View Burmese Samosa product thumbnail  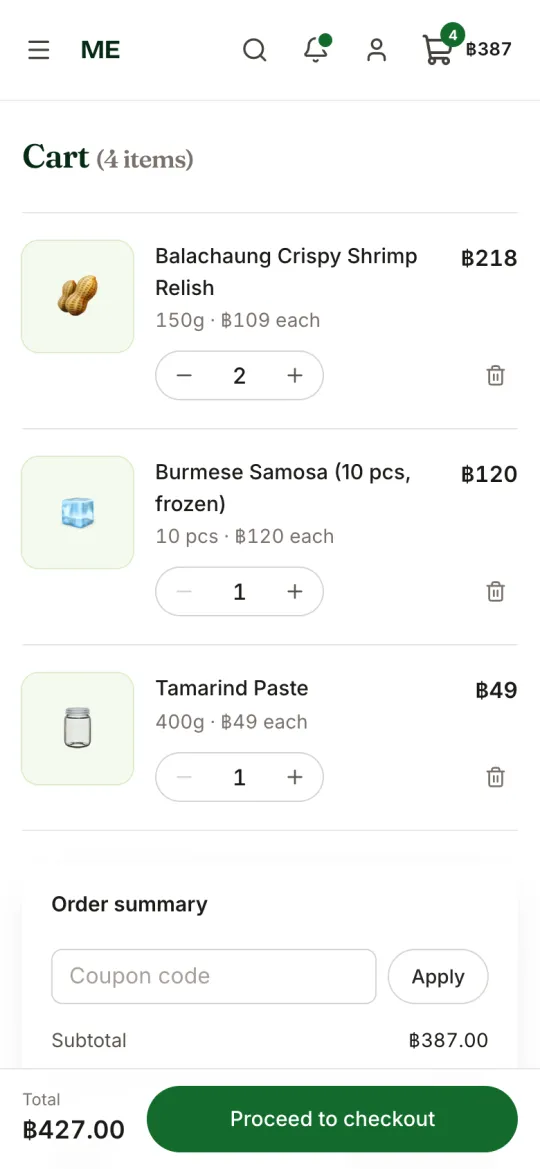(78, 512)
